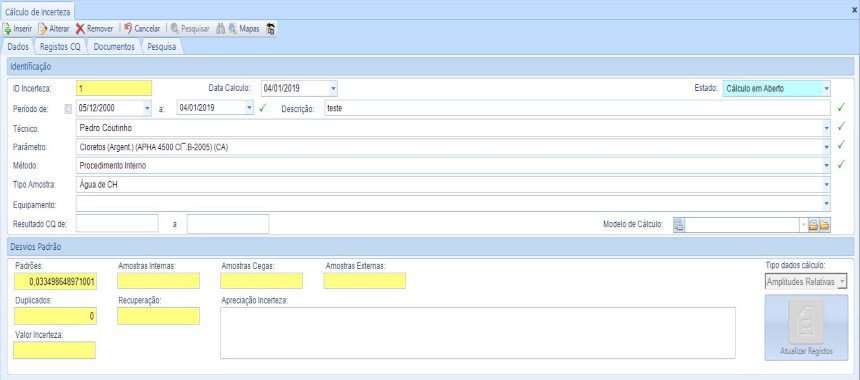
Task: Open the Documentos tab
Action: click(x=114, y=47)
